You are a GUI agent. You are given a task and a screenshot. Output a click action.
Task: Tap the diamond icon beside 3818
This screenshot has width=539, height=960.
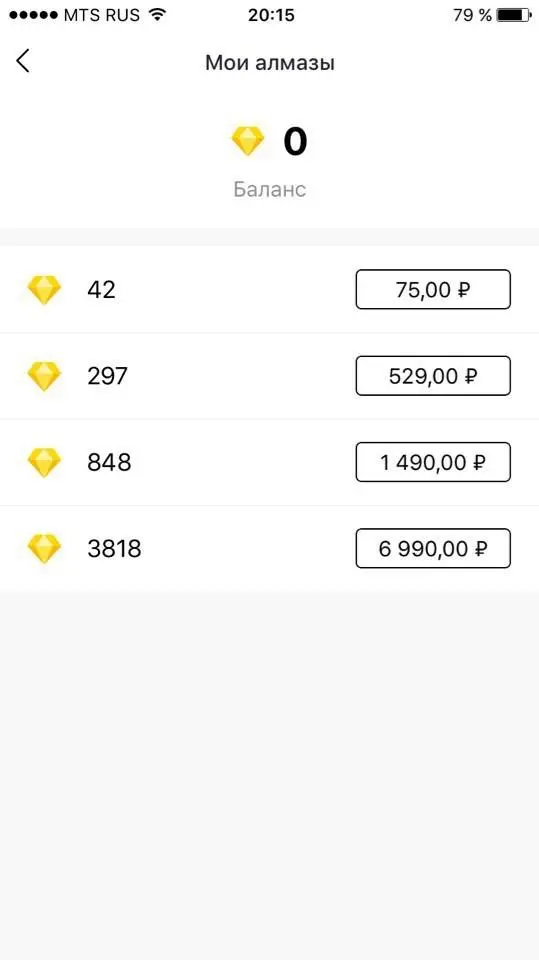[45, 549]
